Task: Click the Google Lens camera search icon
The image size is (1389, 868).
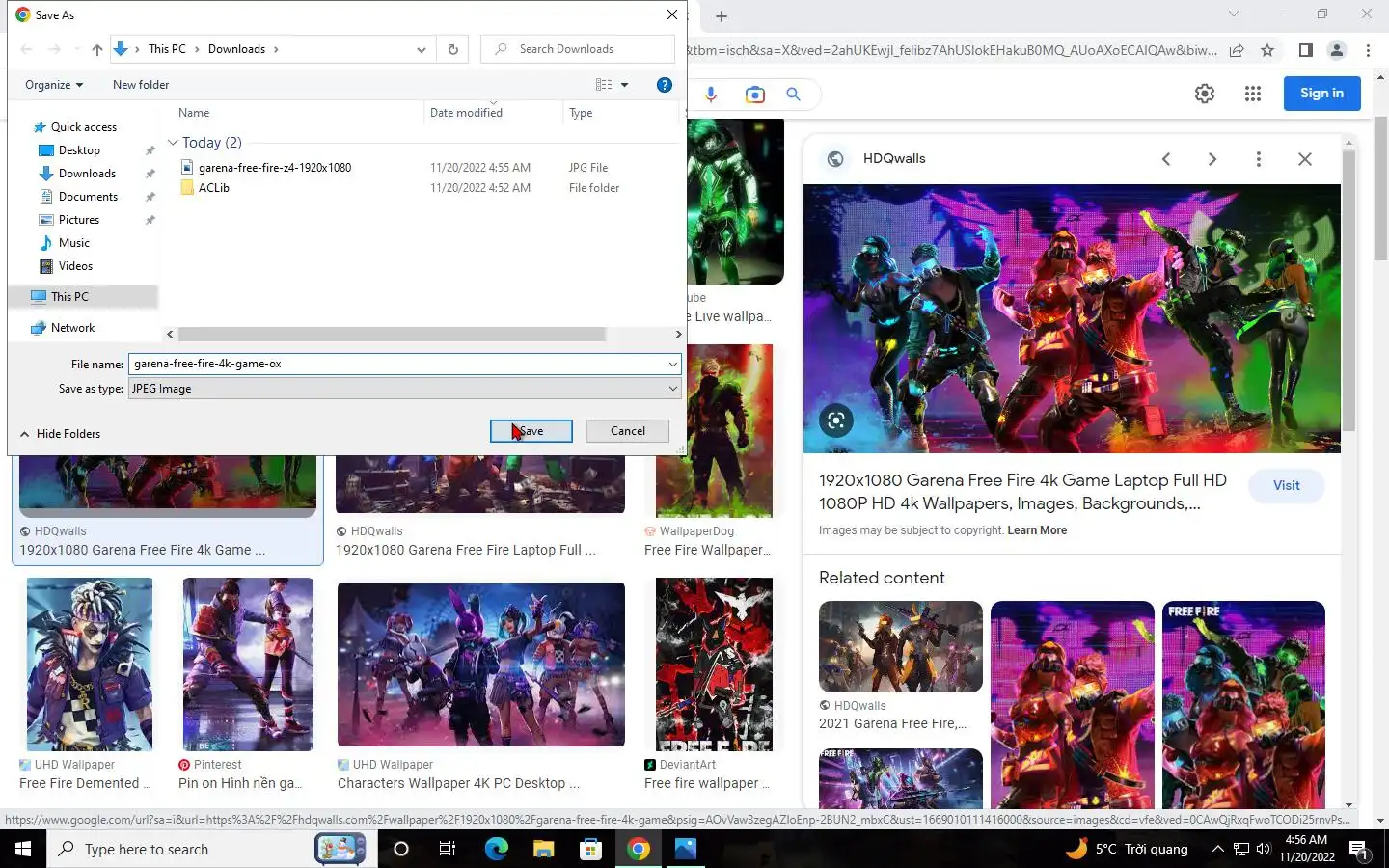Action: pyautogui.click(x=754, y=95)
